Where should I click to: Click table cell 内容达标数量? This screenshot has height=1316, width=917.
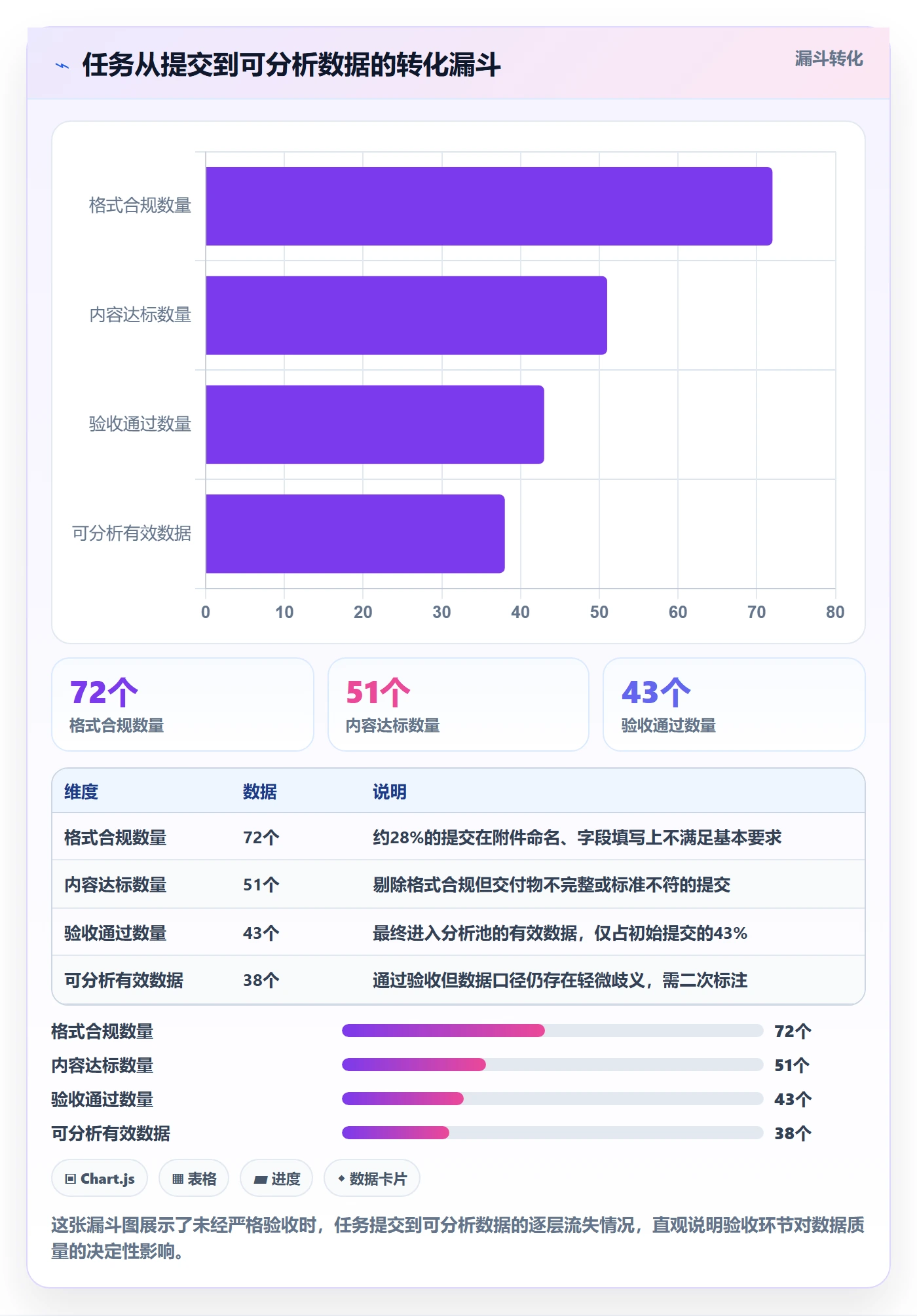point(115,885)
